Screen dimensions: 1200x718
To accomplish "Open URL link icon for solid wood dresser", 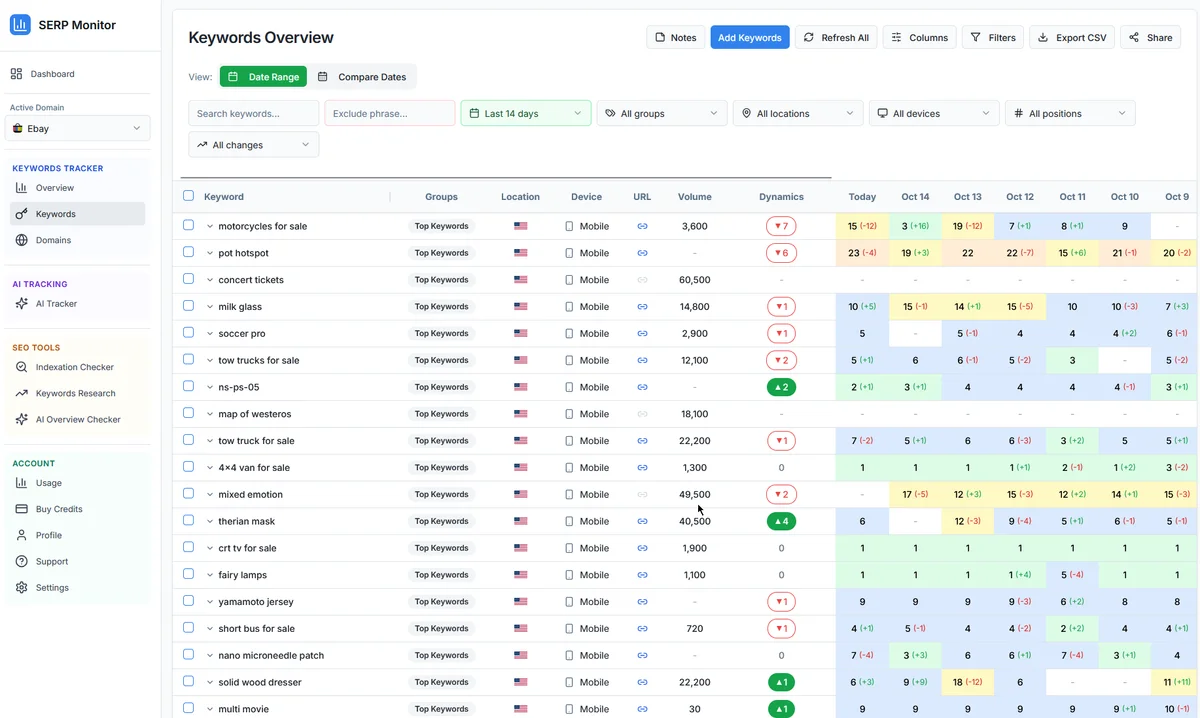I will coord(642,682).
